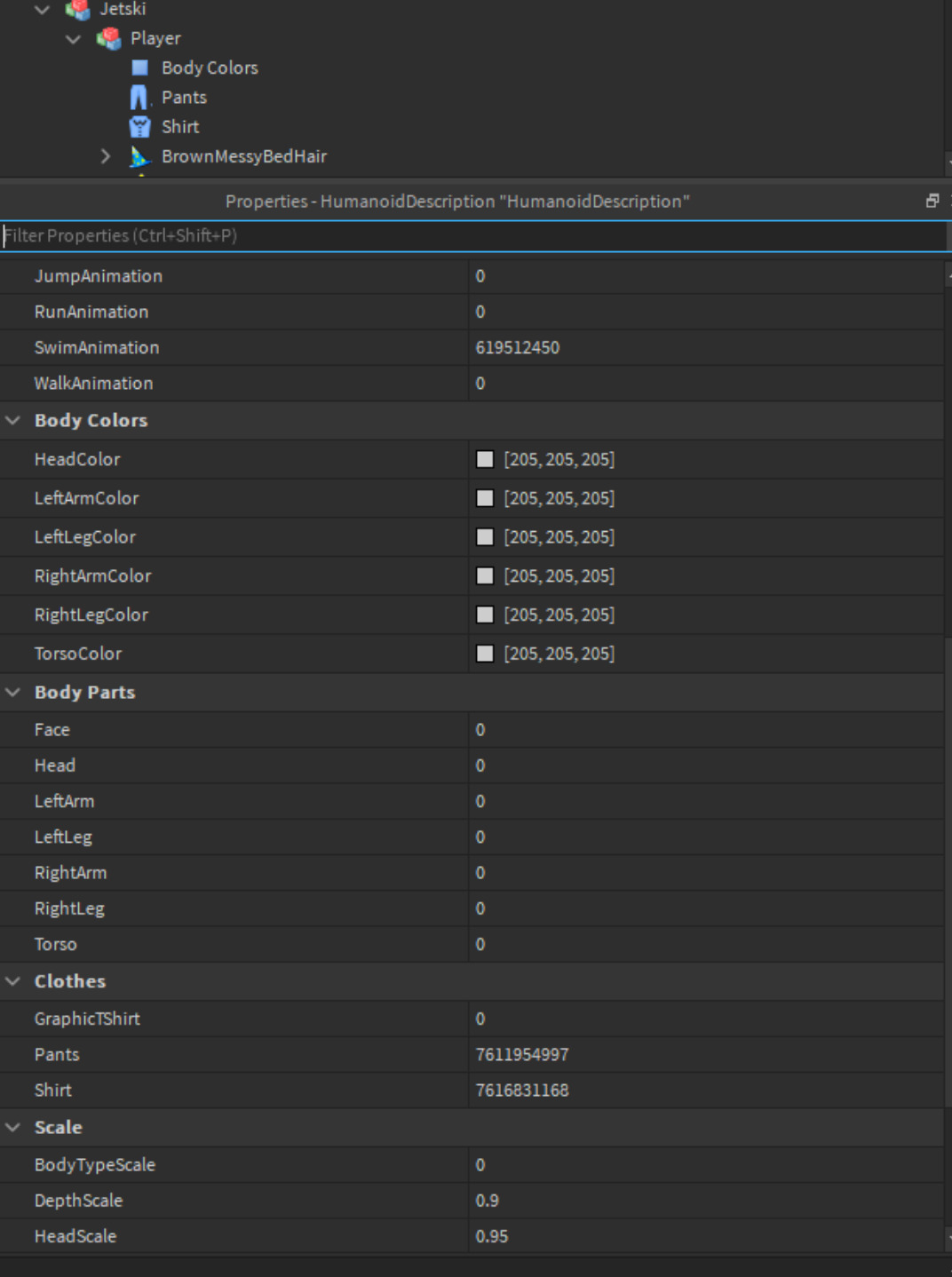The image size is (952, 1277).
Task: Select BrownMessyBedHair in the Explorer
Action: (244, 156)
